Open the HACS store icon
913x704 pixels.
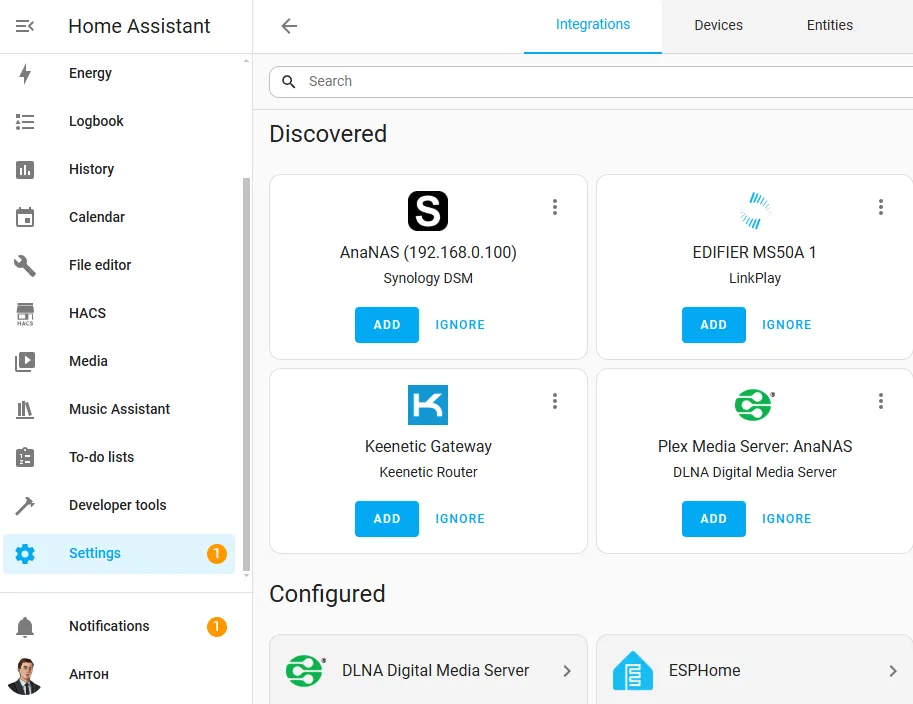(24, 314)
